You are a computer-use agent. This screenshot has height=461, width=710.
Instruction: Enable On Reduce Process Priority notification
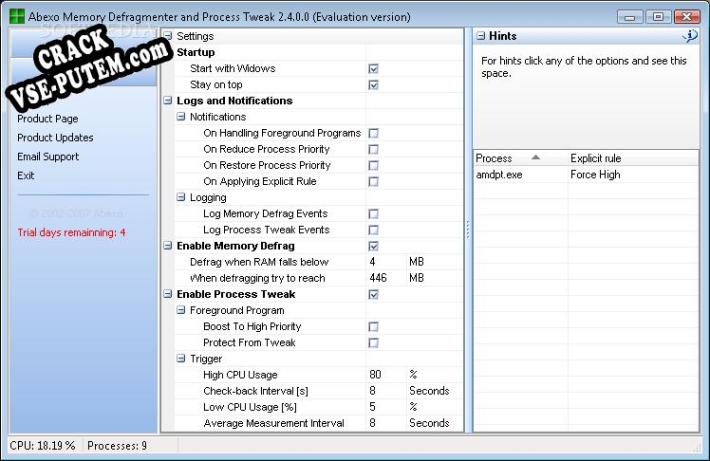373,149
